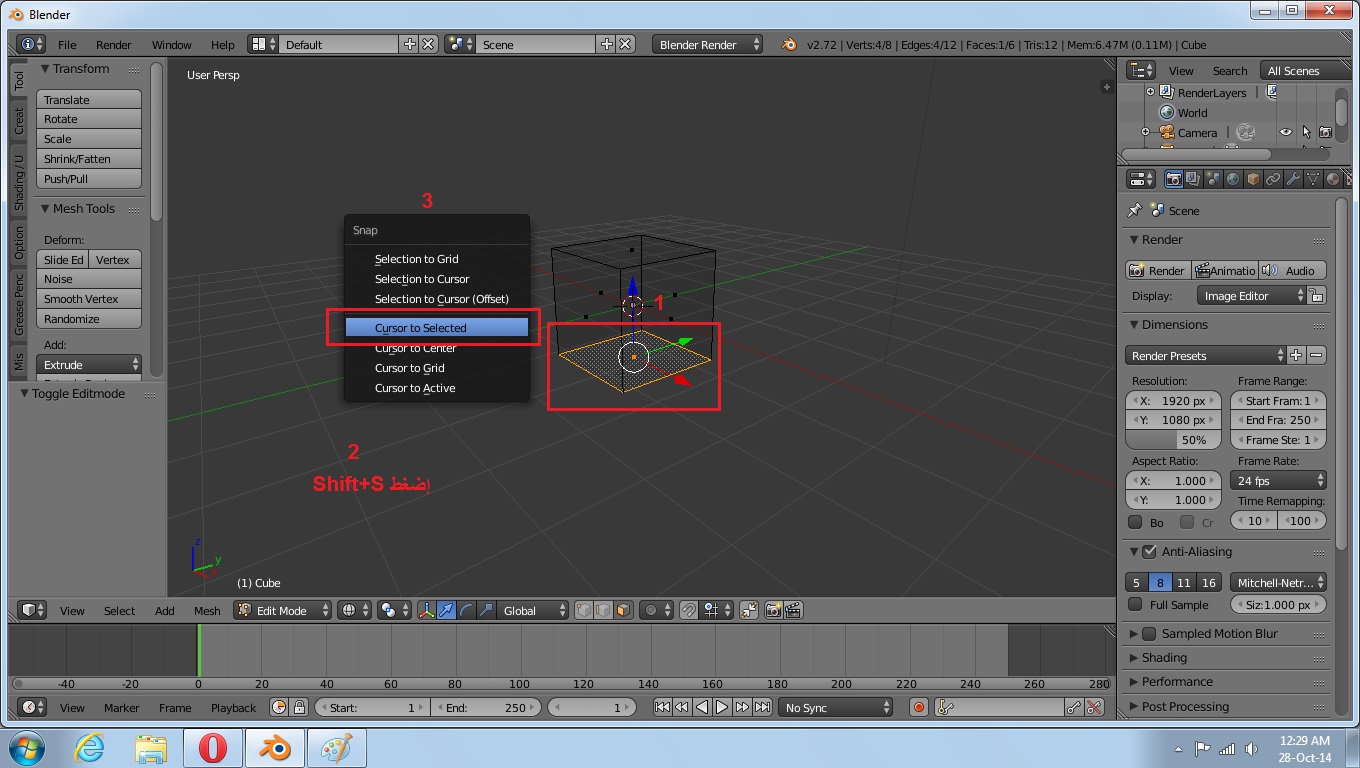
Task: Open the Image Editor display dropdown
Action: [x=1251, y=296]
